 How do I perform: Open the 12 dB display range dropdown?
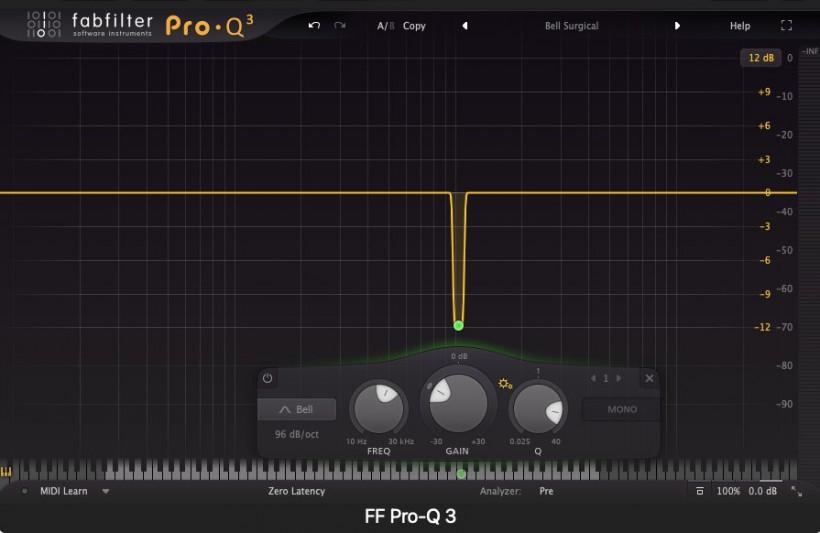761,58
